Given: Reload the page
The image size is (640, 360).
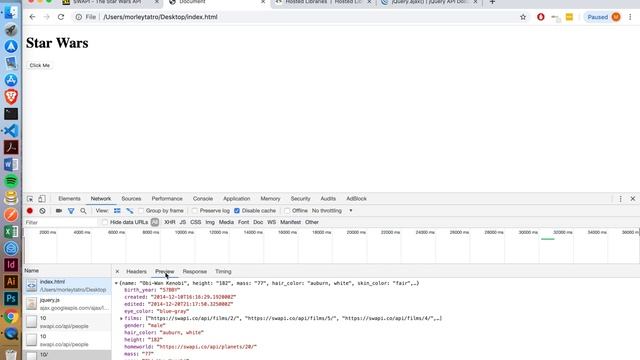Looking at the screenshot, I should pyautogui.click(x=61, y=17).
